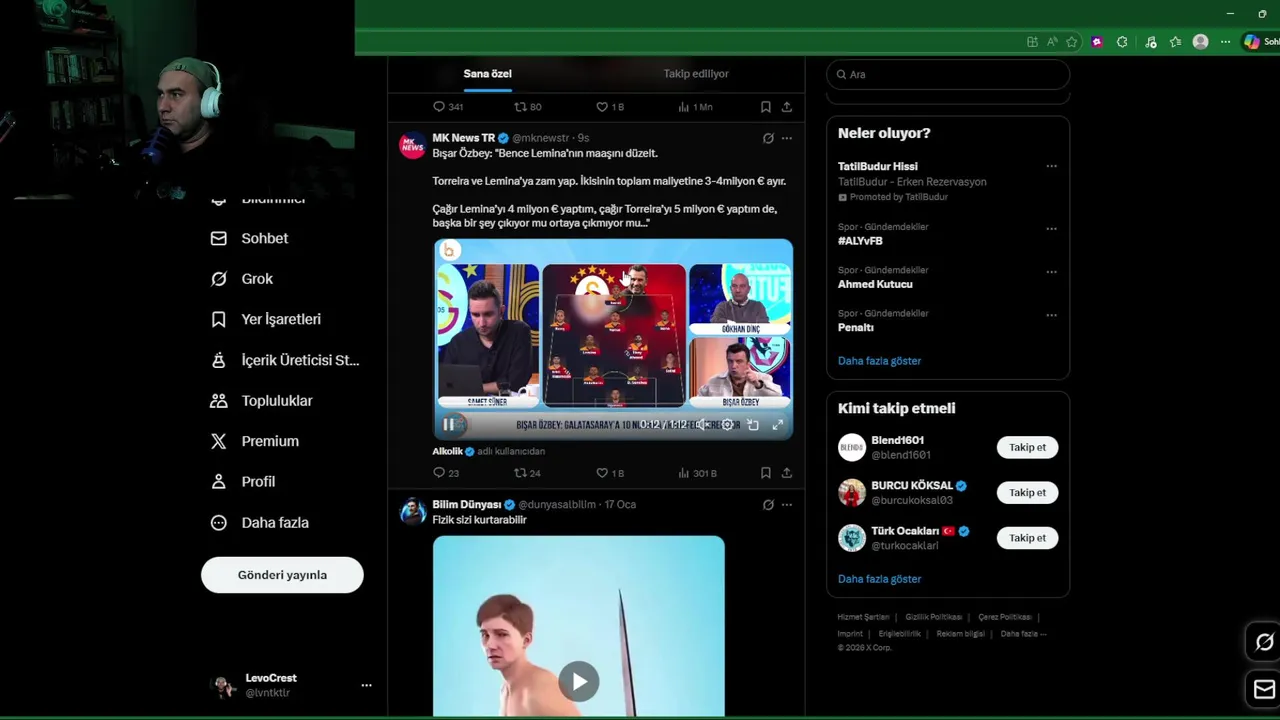
Task: Reply to the MK News TR post (23)
Action: pyautogui.click(x=446, y=473)
